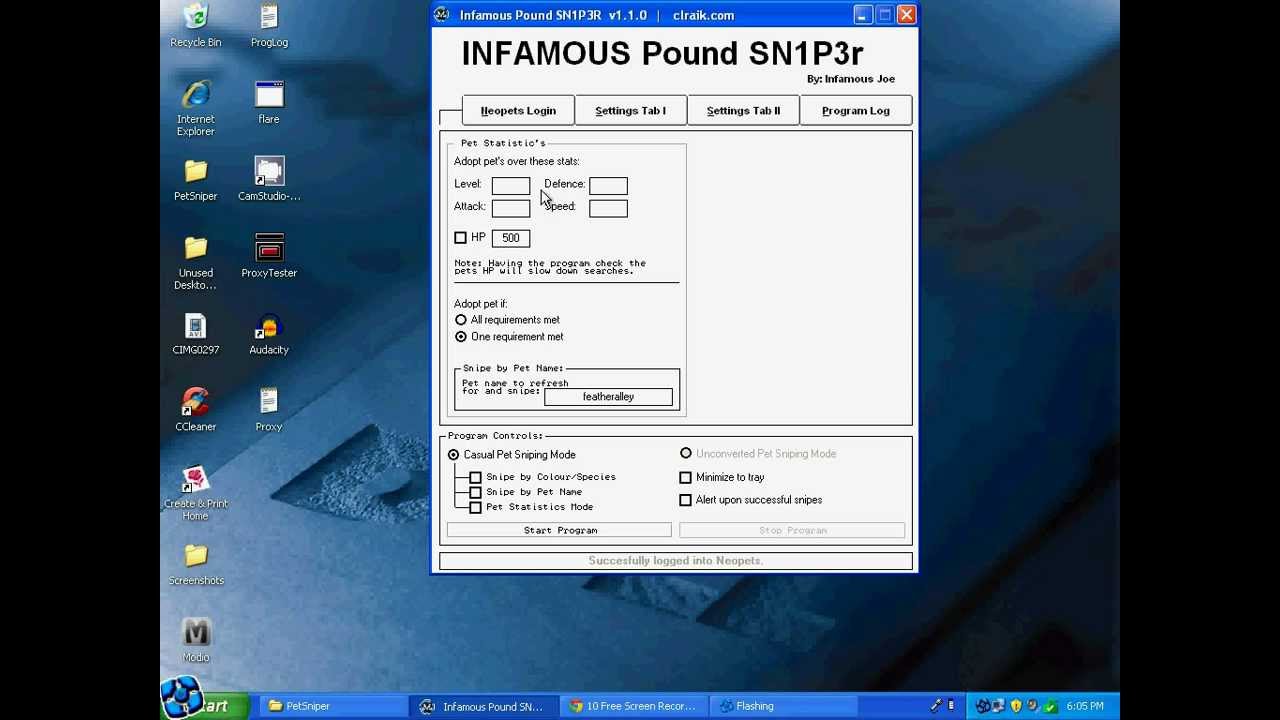Enable Minimize to tray checkbox
This screenshot has height=720, width=1280.
pyautogui.click(x=686, y=478)
